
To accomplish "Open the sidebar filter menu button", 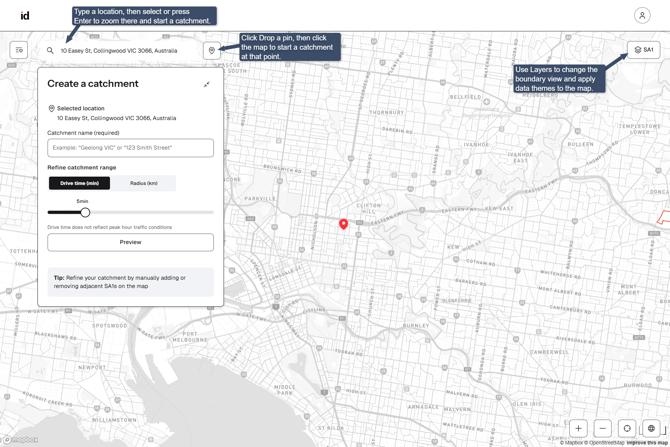I will pyautogui.click(x=19, y=50).
